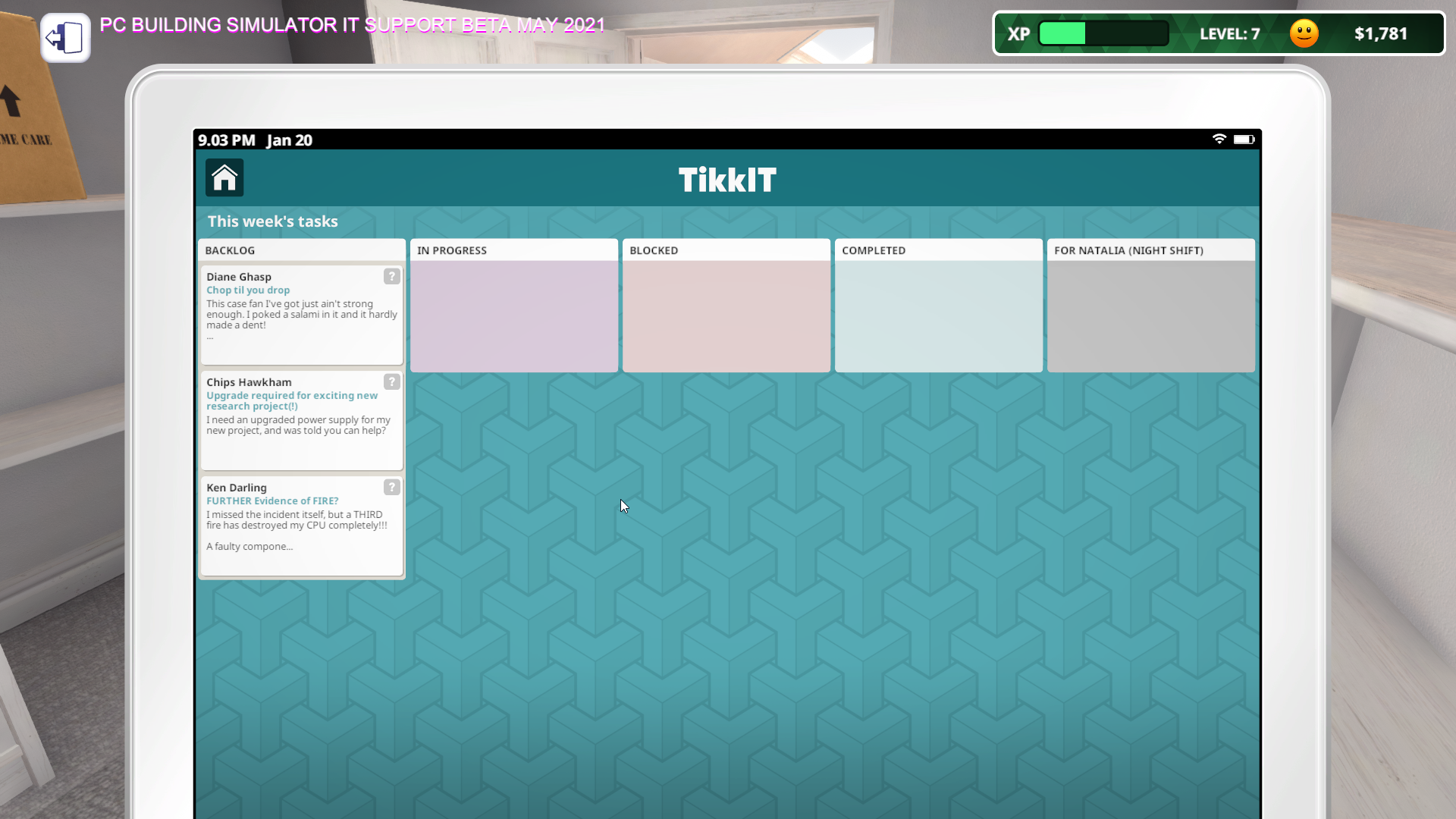Click the tablet battery icon
The height and width of the screenshot is (819, 1456).
pyautogui.click(x=1244, y=140)
